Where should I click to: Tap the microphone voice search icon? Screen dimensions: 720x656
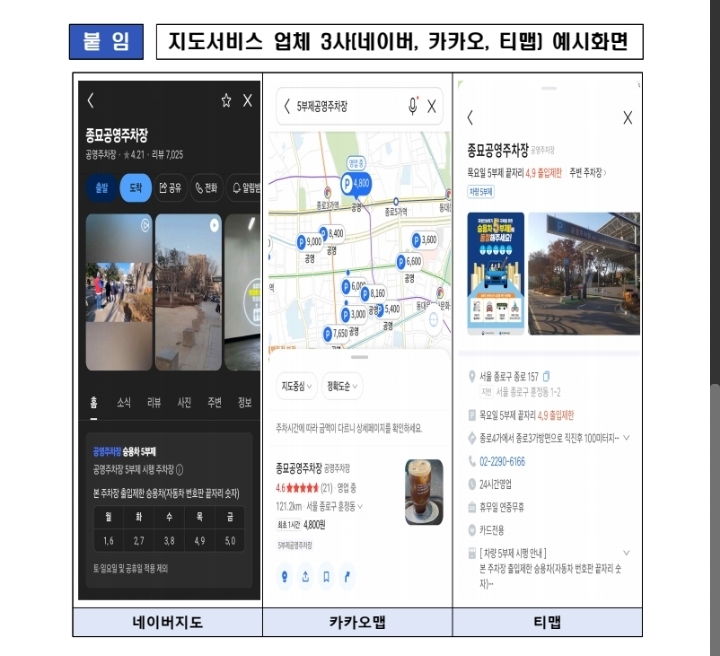click(413, 106)
